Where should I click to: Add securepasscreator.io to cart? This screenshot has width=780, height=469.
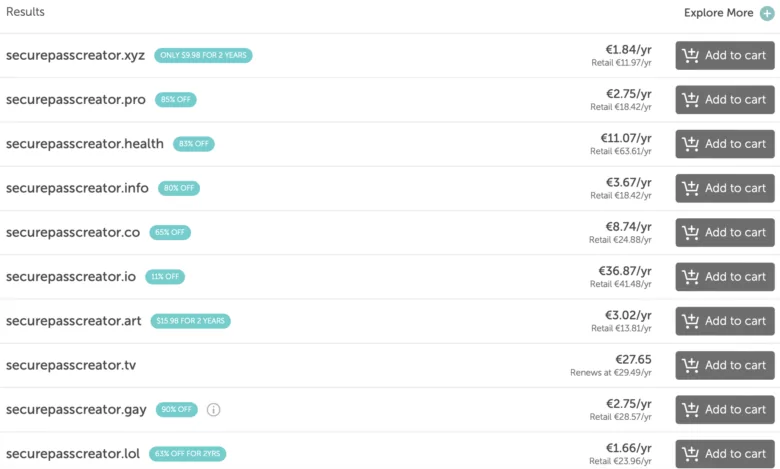[x=725, y=277]
